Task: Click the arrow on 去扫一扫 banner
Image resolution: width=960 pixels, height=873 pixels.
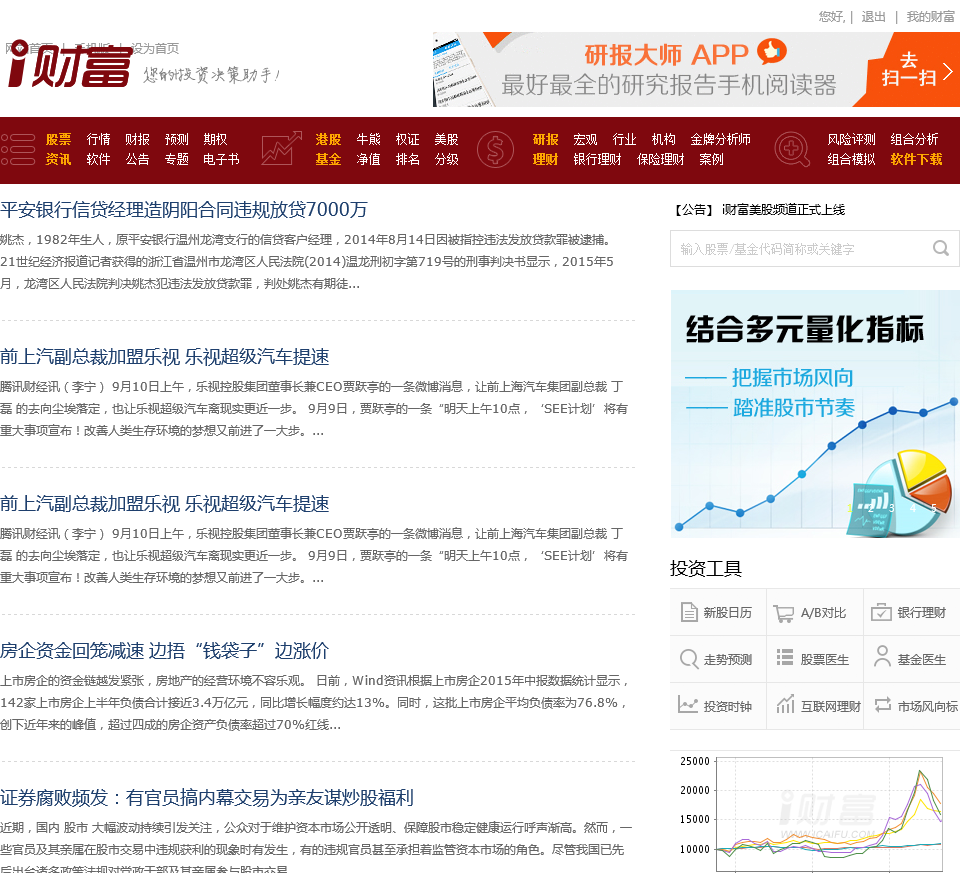Action: pyautogui.click(x=948, y=72)
